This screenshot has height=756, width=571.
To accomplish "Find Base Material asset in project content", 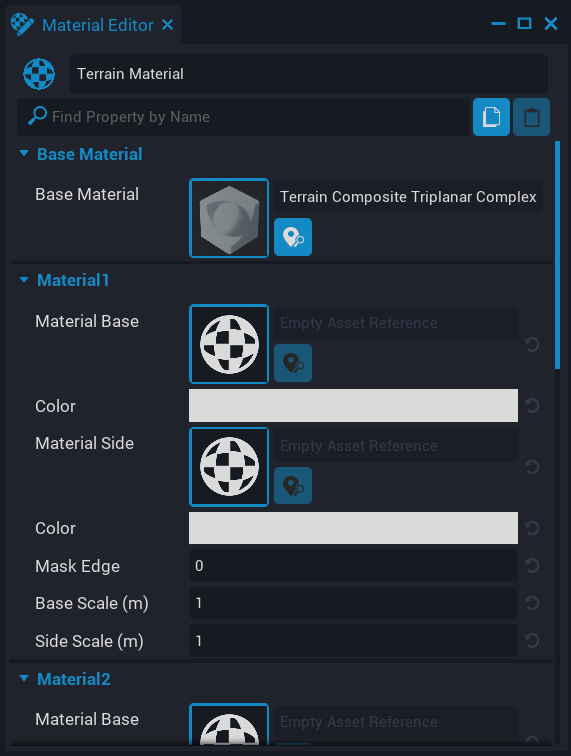I will [293, 237].
